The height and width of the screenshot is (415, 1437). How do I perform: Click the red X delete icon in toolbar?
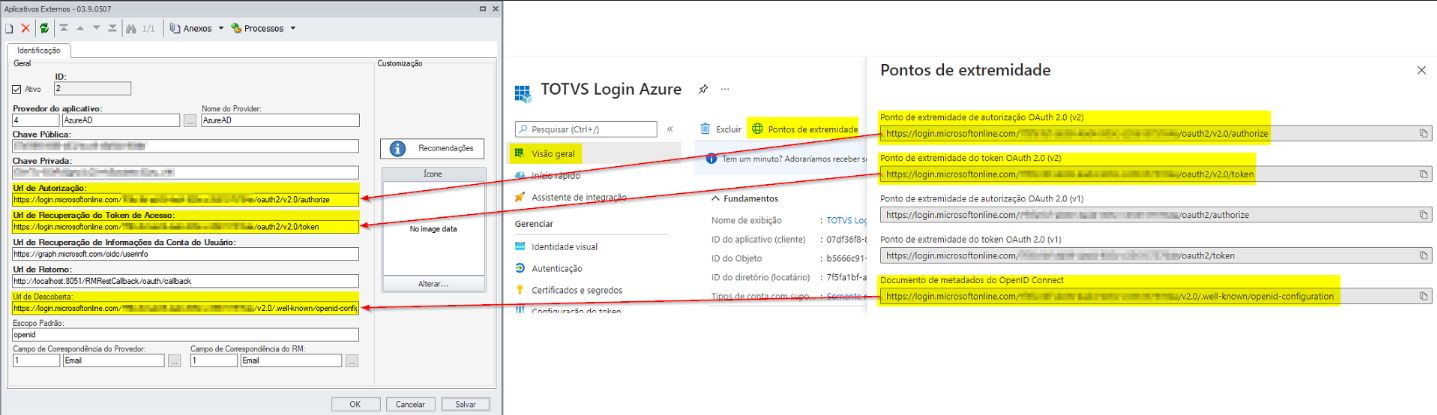[27, 28]
